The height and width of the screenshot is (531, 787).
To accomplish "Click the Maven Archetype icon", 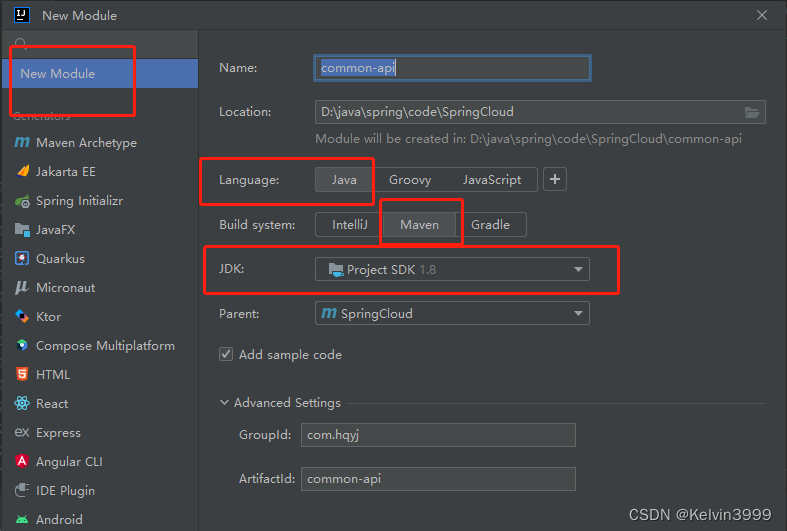I will (x=22, y=143).
